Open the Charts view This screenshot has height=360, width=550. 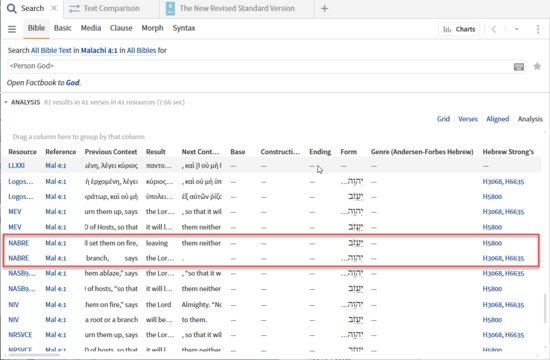(459, 29)
